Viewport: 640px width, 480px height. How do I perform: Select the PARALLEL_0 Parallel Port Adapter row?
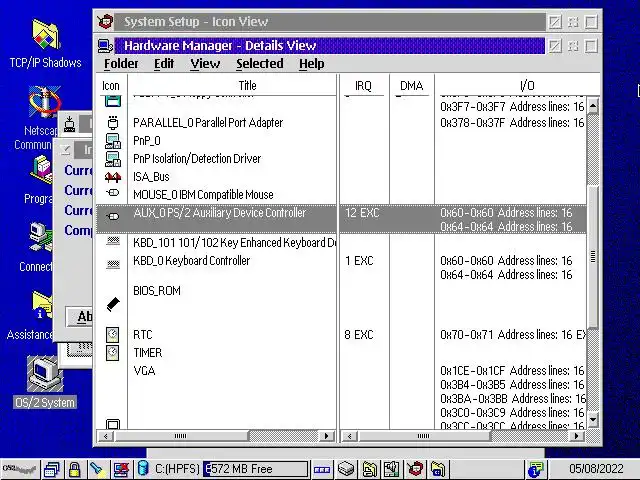[x=208, y=122]
